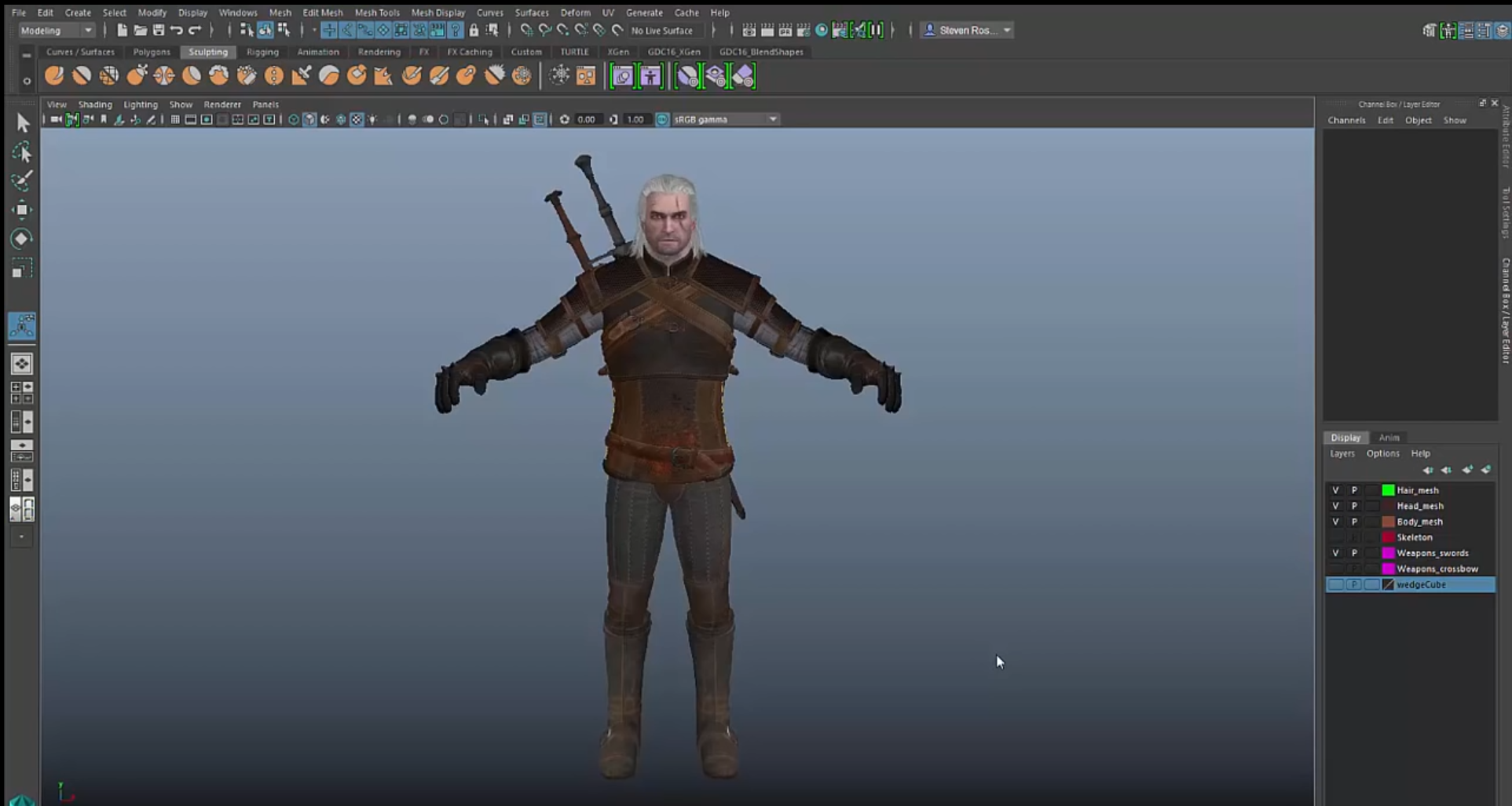Toggle visibility of Body_mesh layer
This screenshot has width=1512, height=806.
pos(1335,522)
